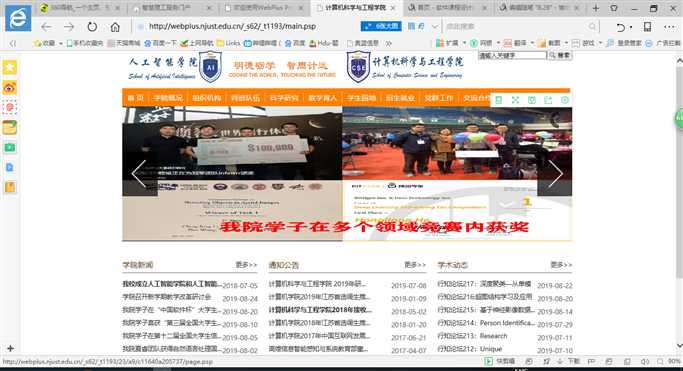
Task: Expand bookmarks overflow double chevron
Action: pyautogui.click(x=389, y=43)
